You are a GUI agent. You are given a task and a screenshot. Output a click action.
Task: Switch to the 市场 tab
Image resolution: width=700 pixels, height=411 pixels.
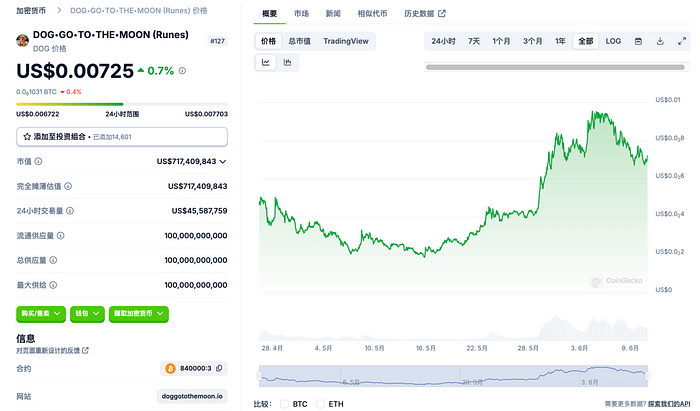click(301, 13)
